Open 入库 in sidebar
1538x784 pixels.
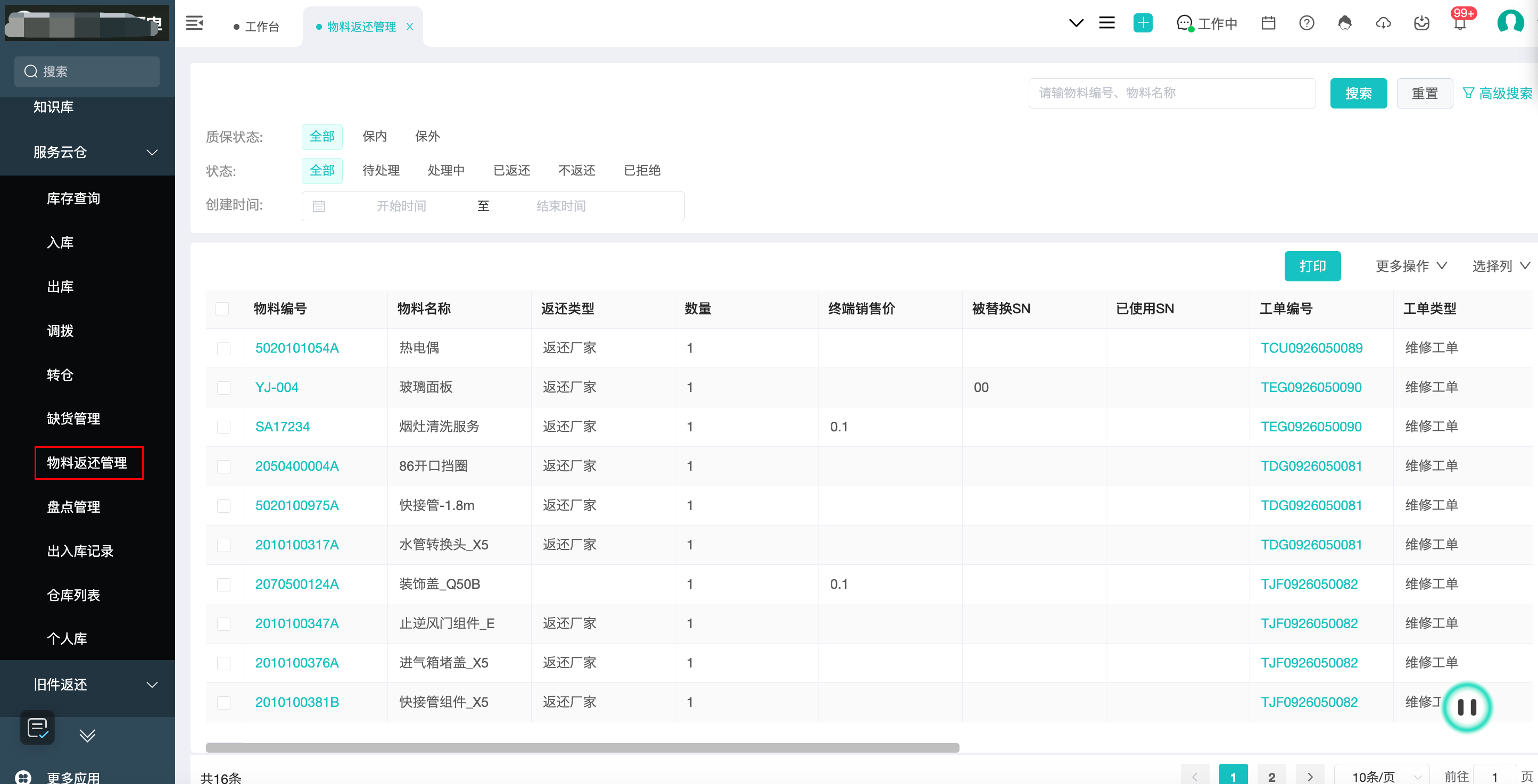tap(60, 243)
